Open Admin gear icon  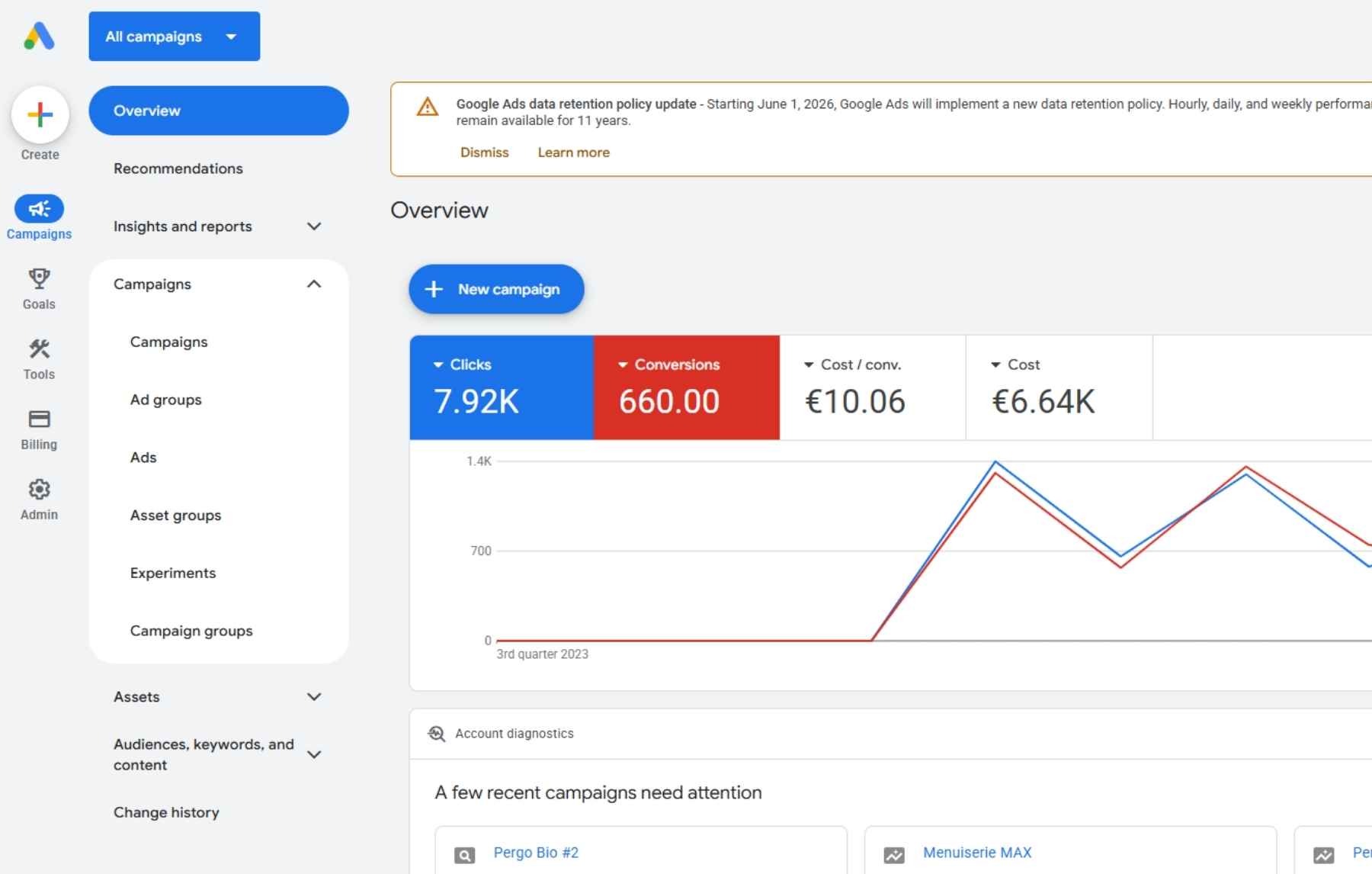tap(39, 489)
